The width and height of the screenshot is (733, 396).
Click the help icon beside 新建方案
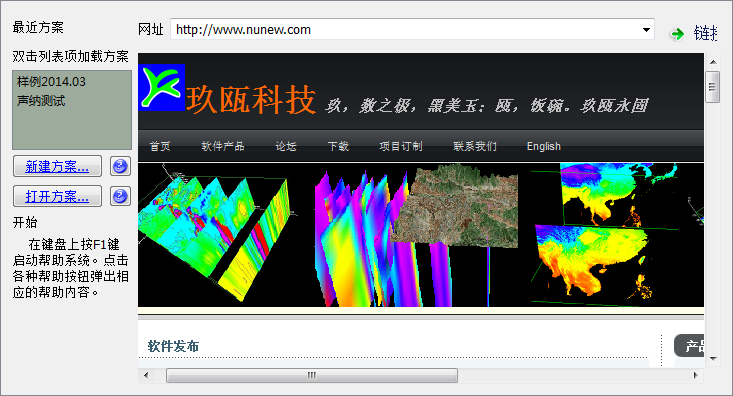(120, 166)
